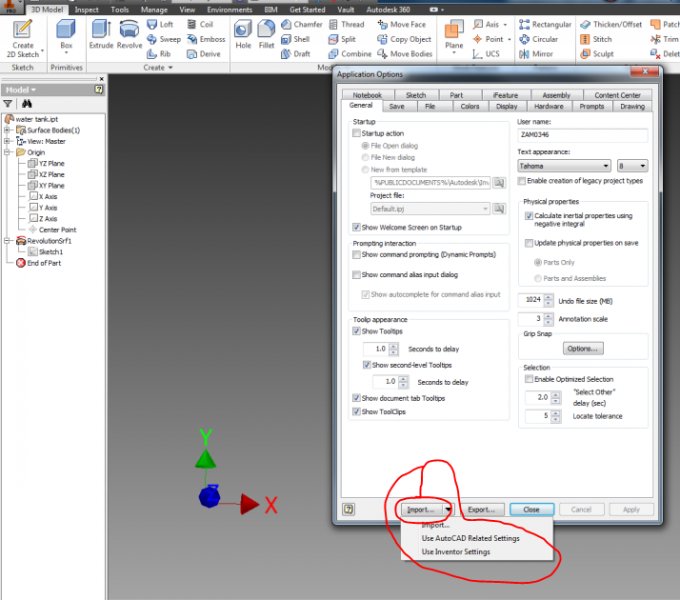Choose Use AutoCAD Related Settings
Viewport: 680px width, 600px height.
click(x=471, y=538)
